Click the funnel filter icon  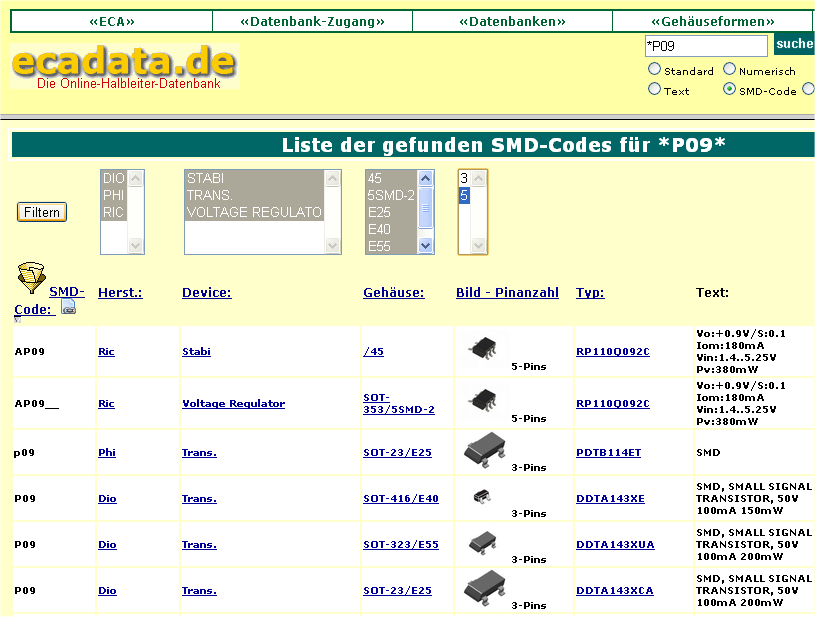[31, 277]
